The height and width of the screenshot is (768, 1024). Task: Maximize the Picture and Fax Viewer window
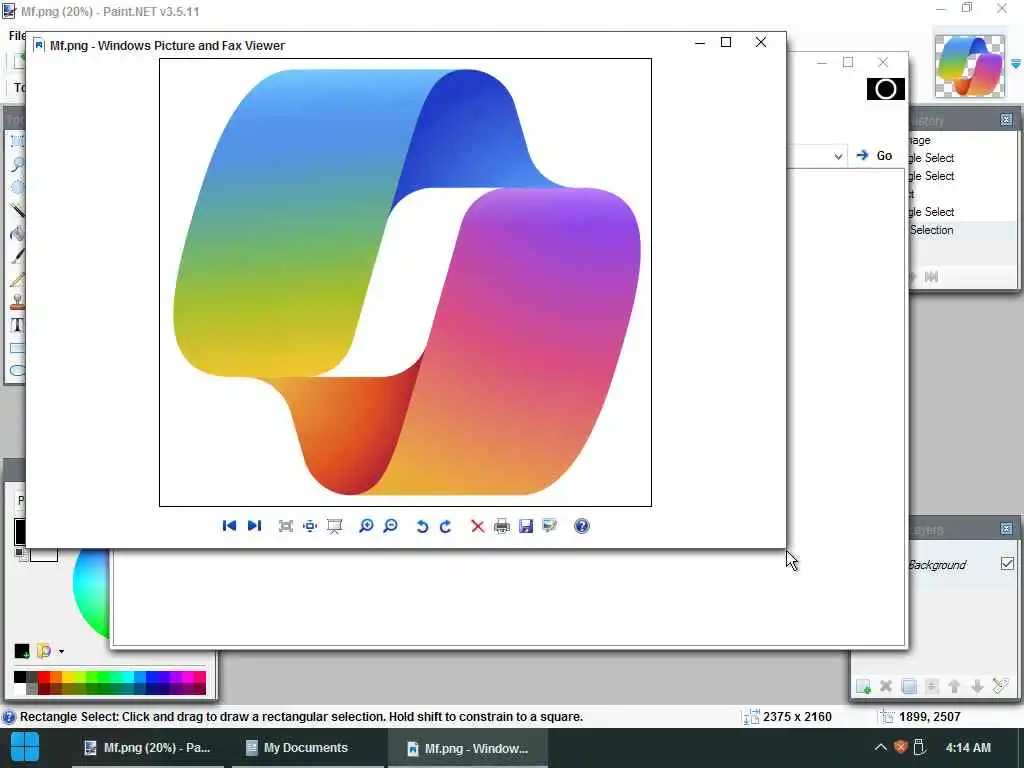pos(726,42)
